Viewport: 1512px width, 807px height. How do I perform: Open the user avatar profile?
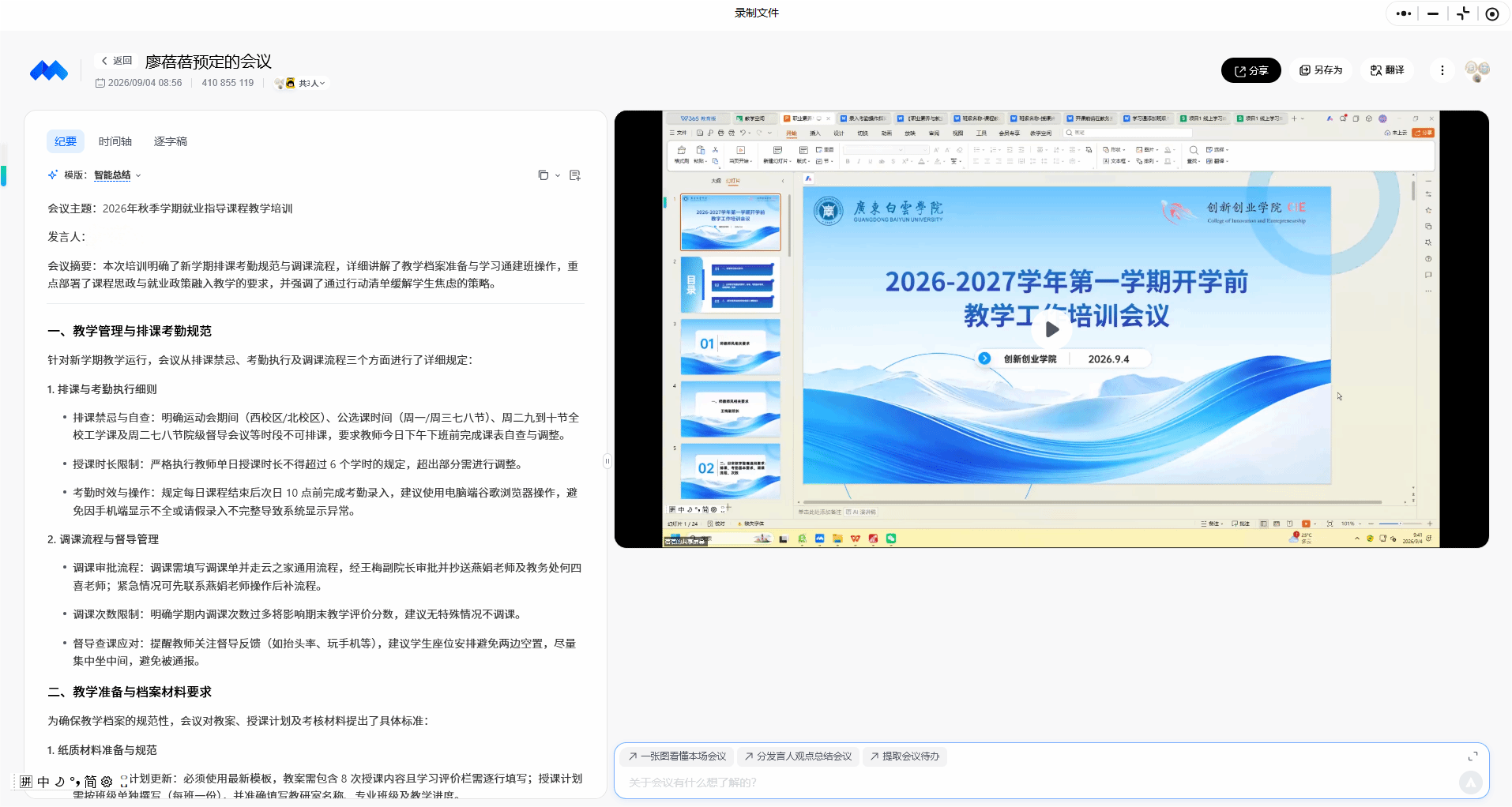click(1476, 70)
